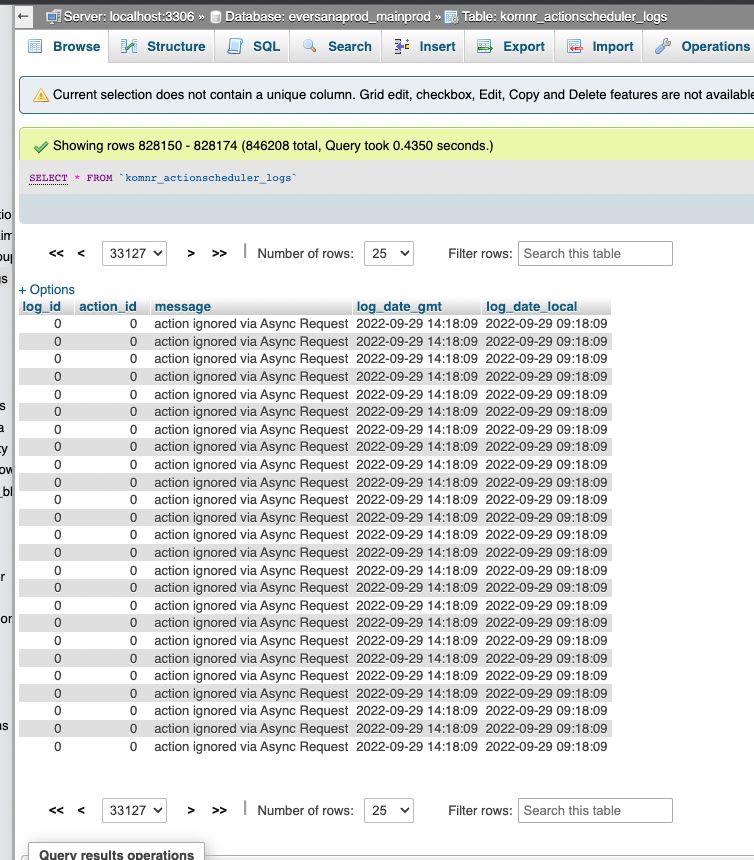Sort by log_id column header

[x=42, y=307]
